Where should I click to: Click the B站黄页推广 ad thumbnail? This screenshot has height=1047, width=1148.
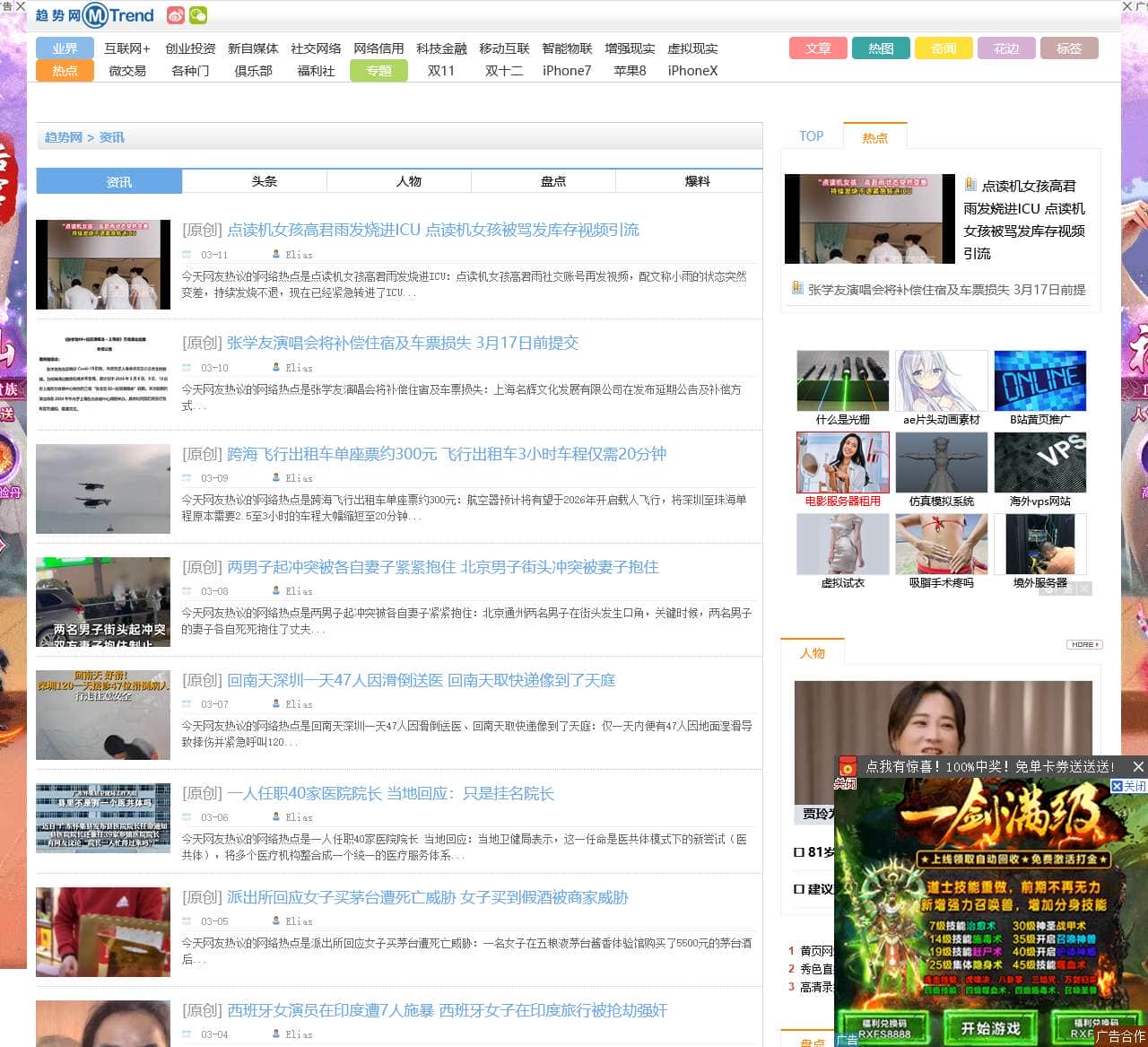[x=1040, y=380]
